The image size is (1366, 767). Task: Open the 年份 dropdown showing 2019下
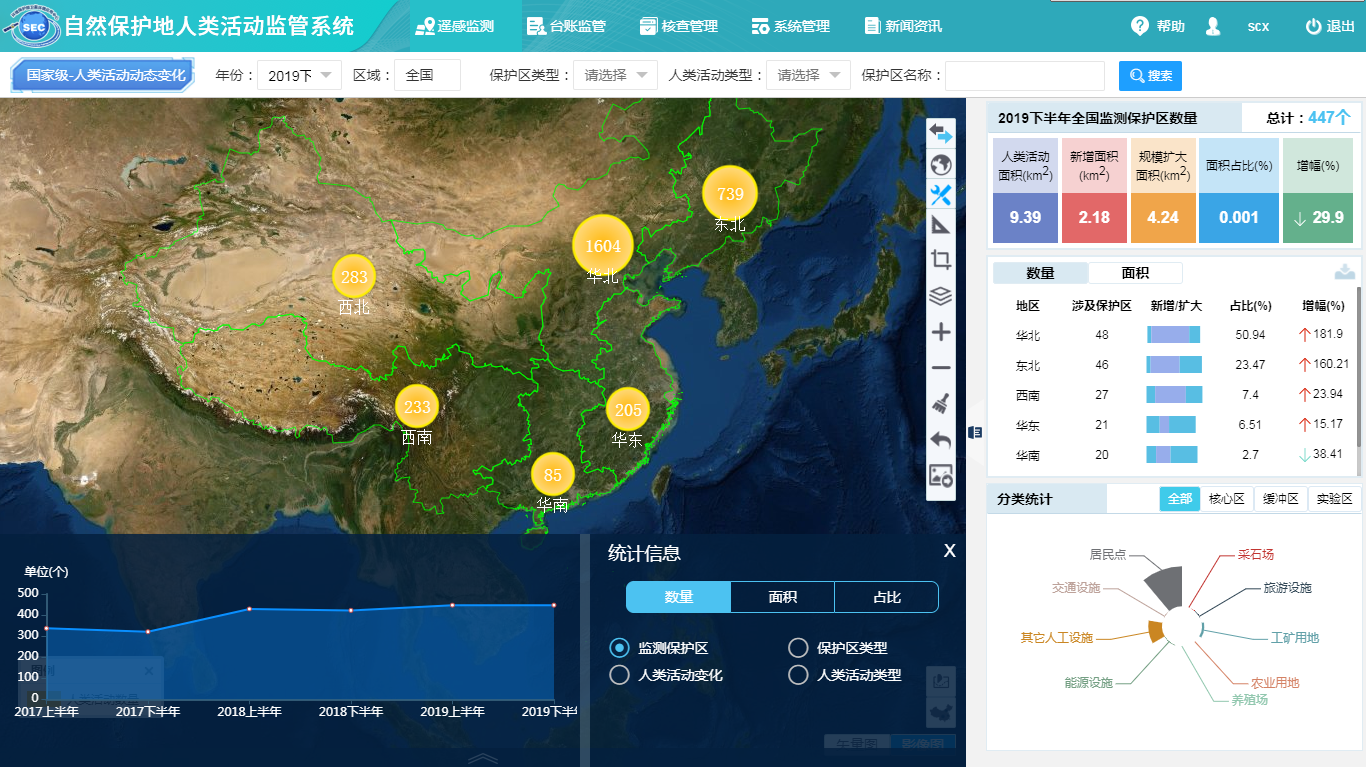click(x=299, y=75)
